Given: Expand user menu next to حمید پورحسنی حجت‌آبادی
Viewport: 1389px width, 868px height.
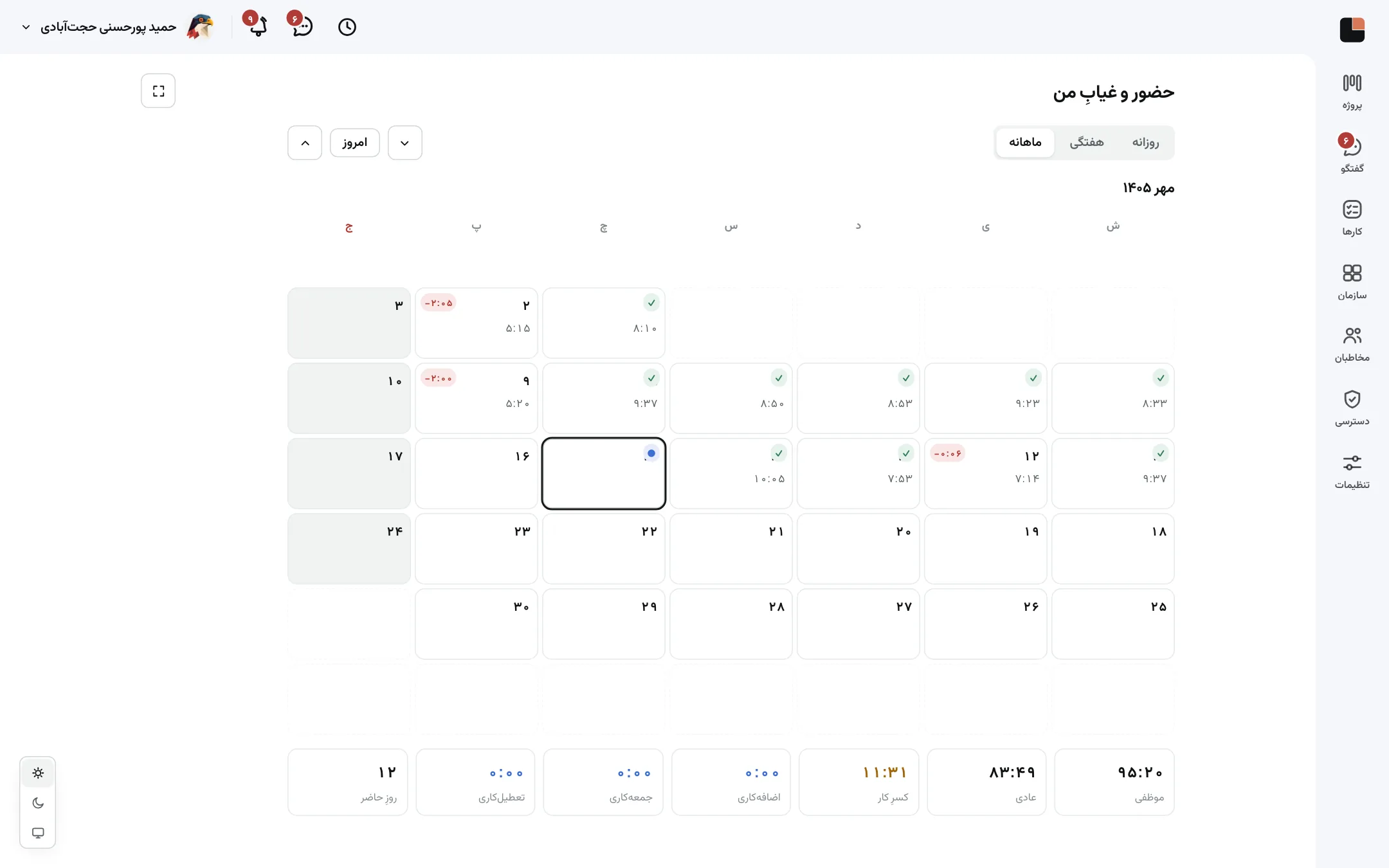Looking at the screenshot, I should click(x=26, y=27).
